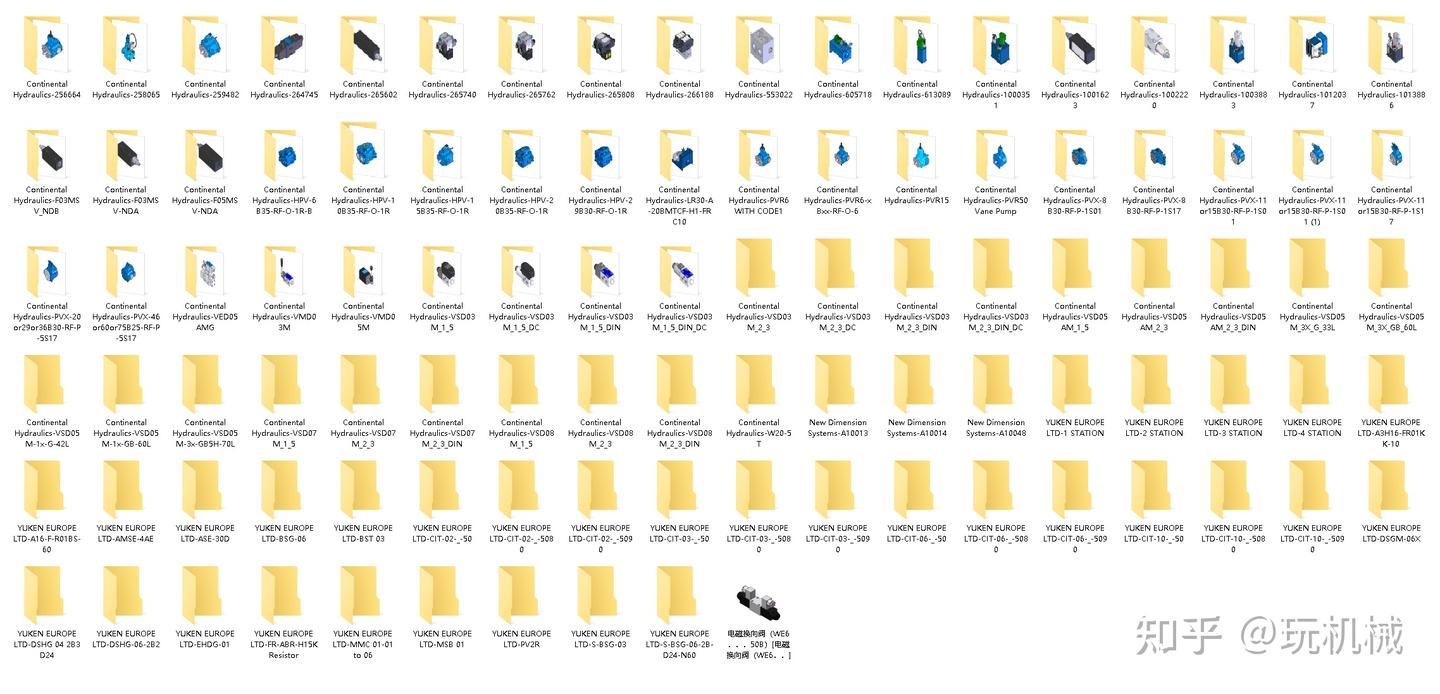Viewport: 1440px width, 694px height.
Task: Click label 'Continental Hydraulics-265602'
Action: coord(363,90)
